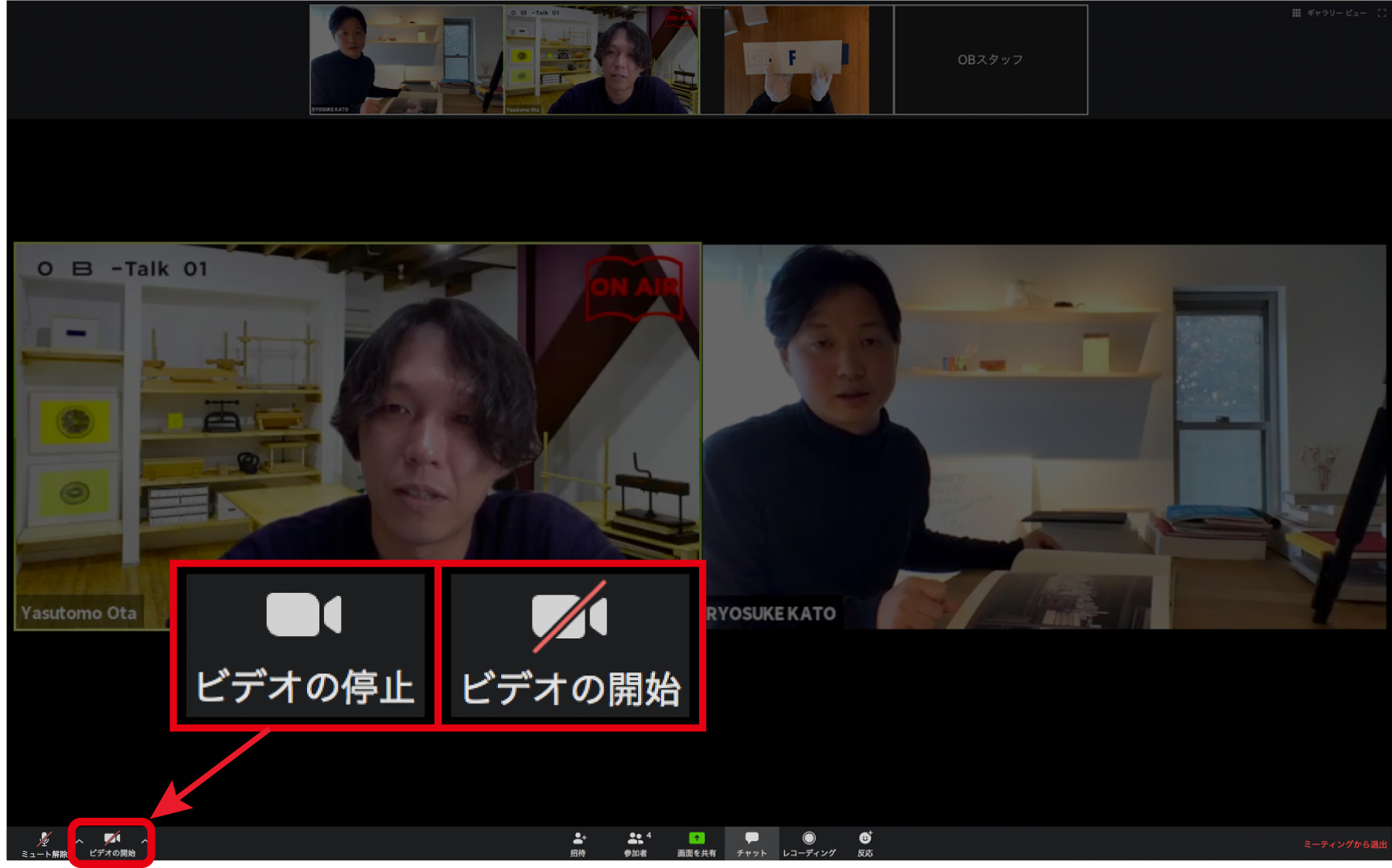Switch to gallery view (ギャラリービュー)

pyautogui.click(x=1329, y=13)
